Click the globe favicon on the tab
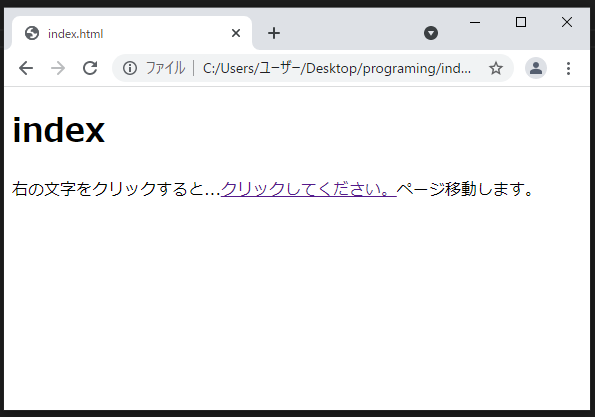This screenshot has height=417, width=595. click(32, 33)
